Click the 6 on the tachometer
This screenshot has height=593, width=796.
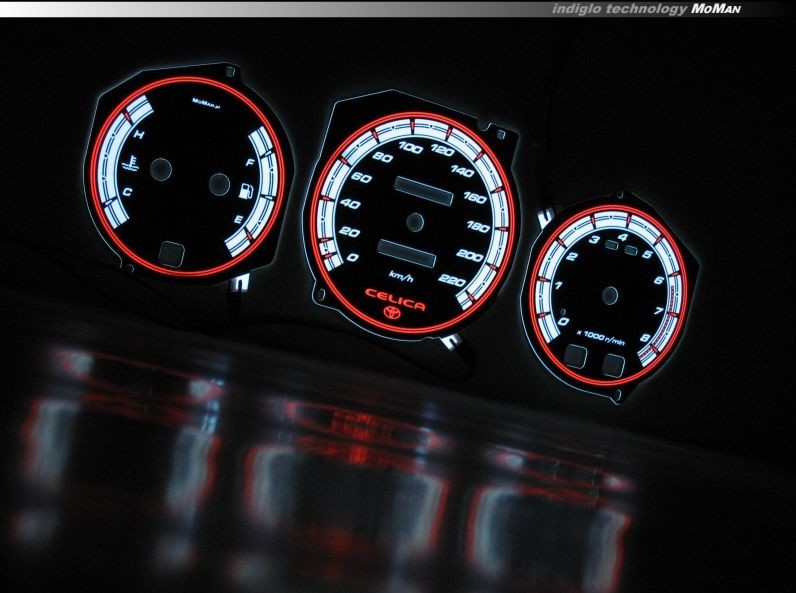click(x=659, y=280)
